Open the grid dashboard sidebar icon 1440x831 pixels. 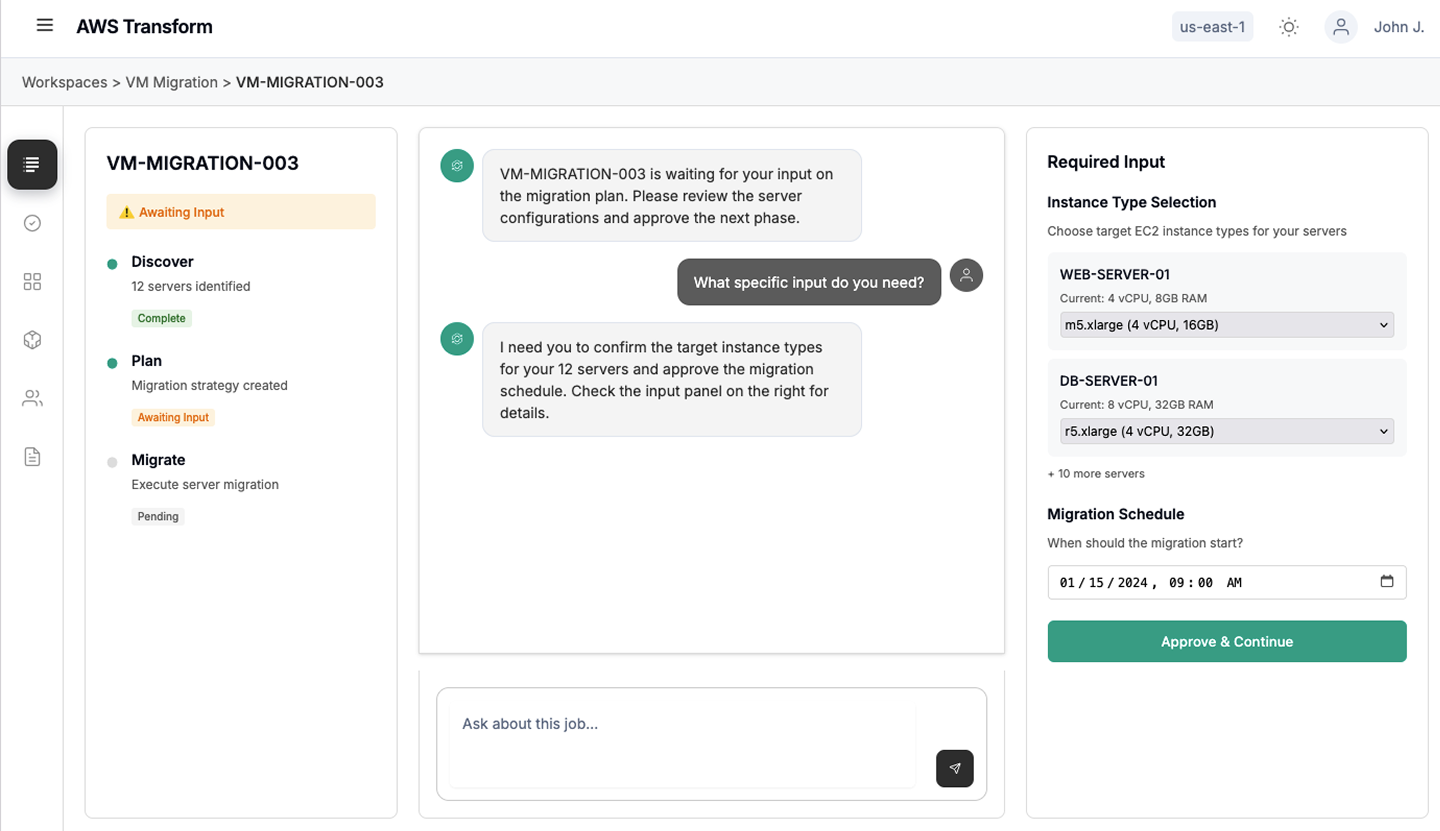point(32,282)
